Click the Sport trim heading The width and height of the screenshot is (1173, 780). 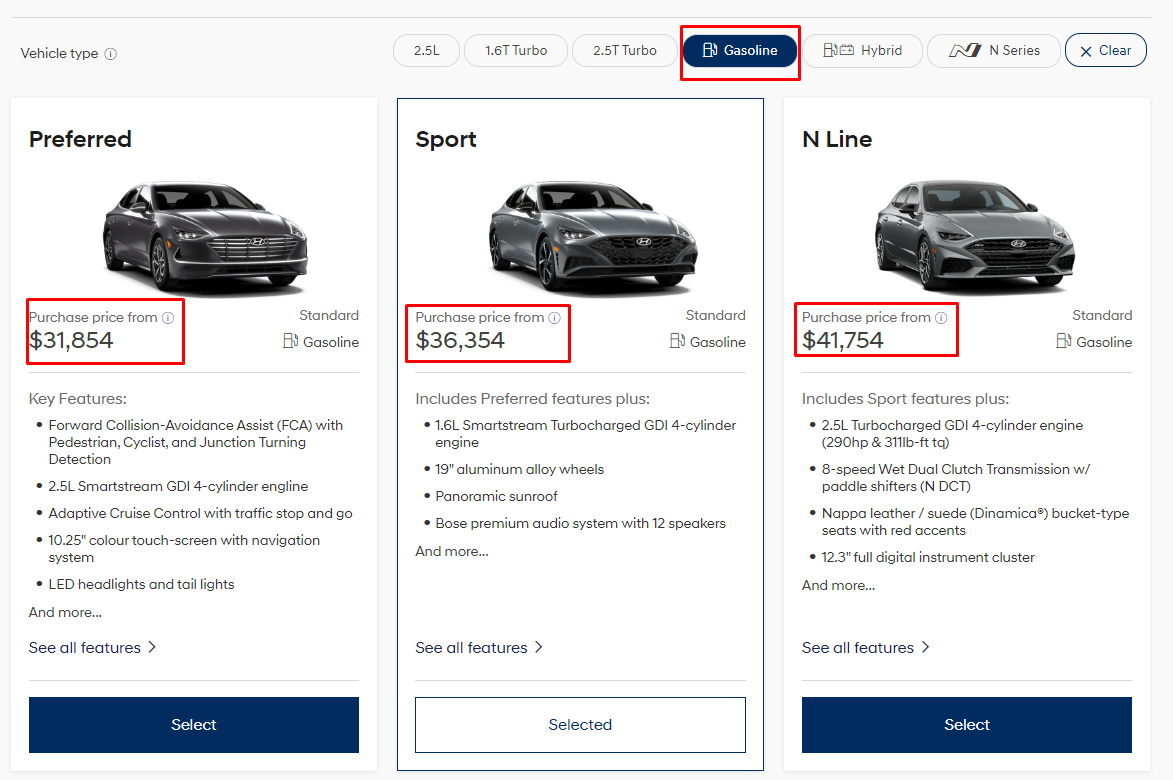[446, 139]
